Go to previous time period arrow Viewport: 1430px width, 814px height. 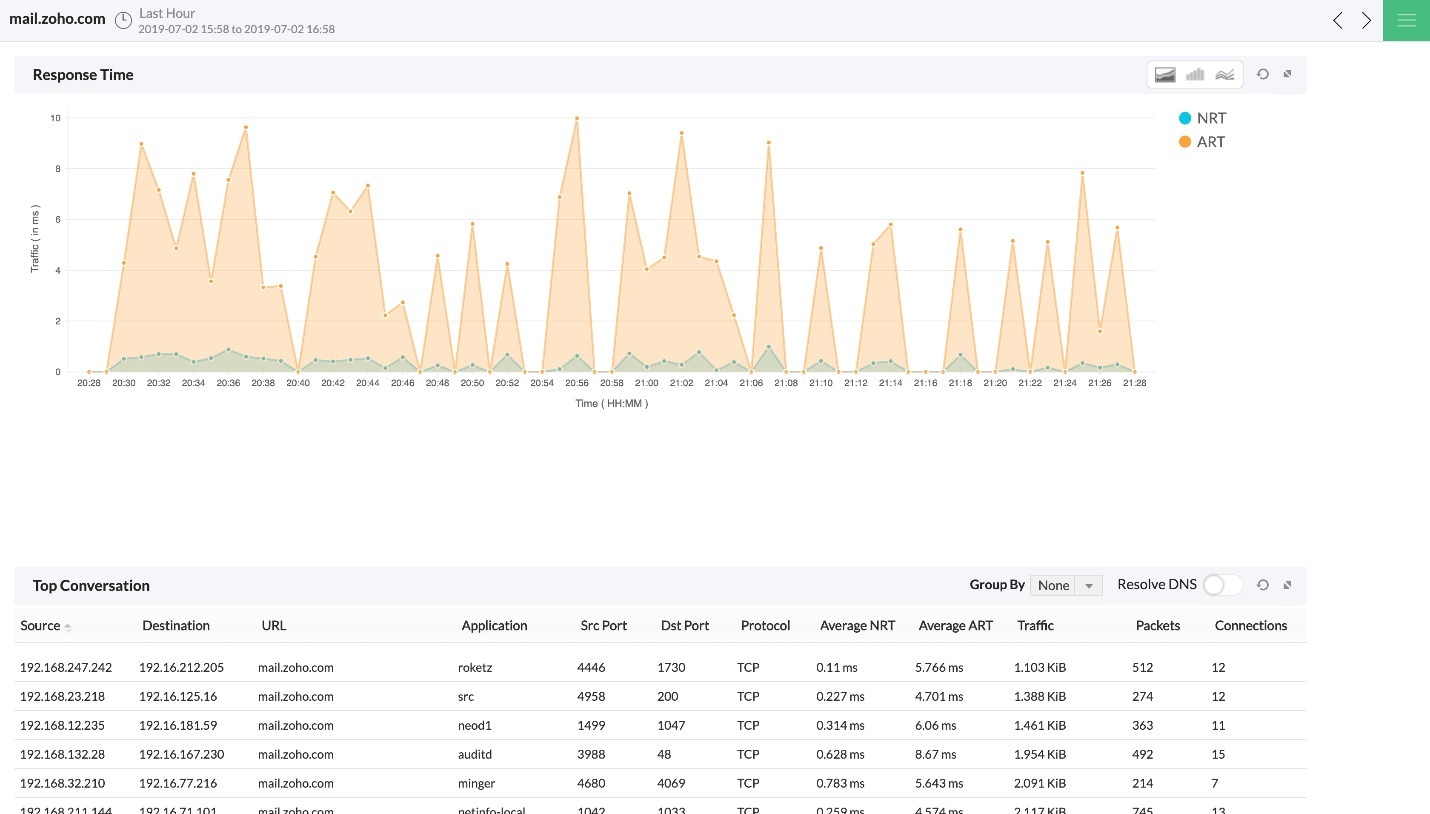(x=1338, y=21)
